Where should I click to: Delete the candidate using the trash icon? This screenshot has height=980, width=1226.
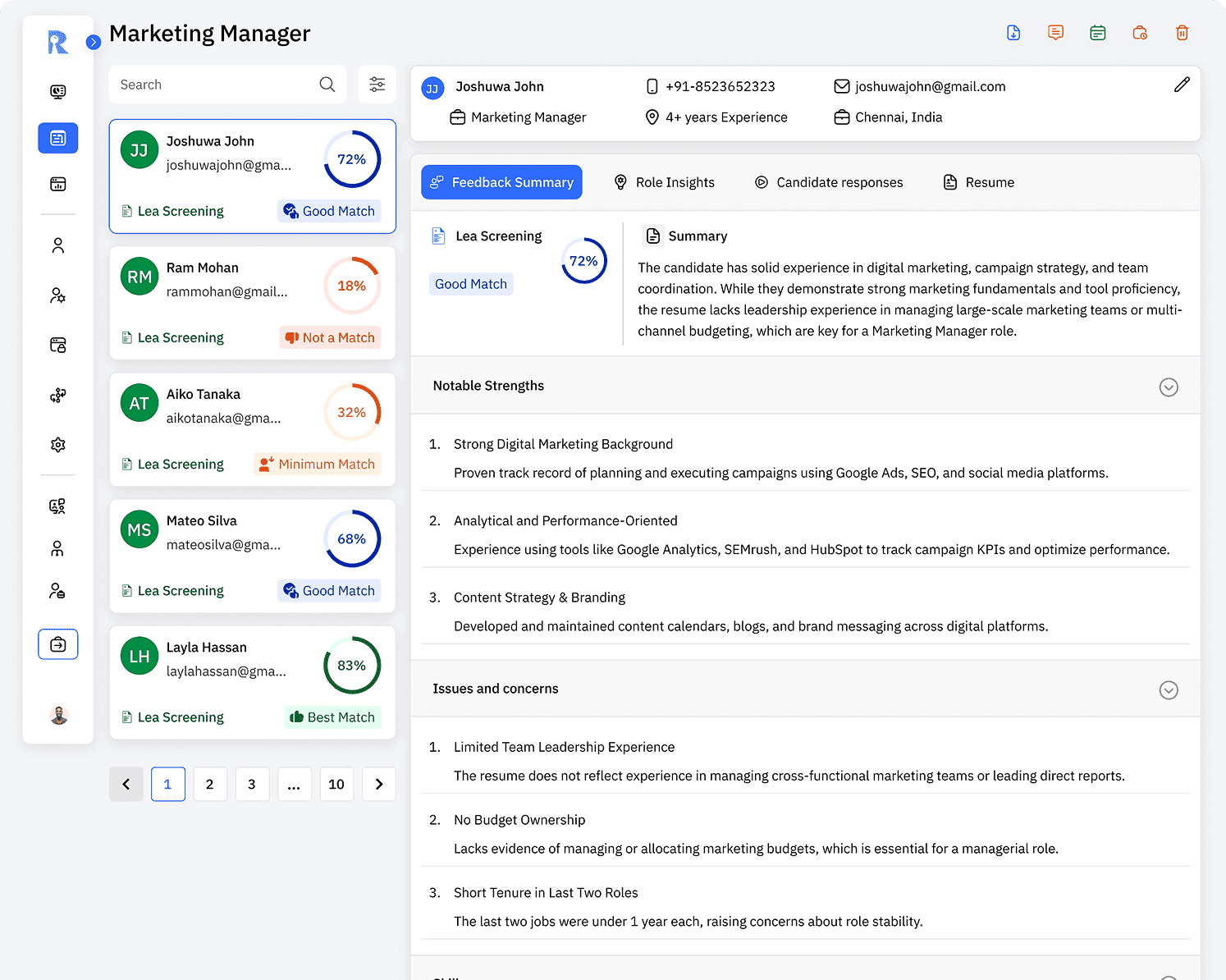[1182, 32]
